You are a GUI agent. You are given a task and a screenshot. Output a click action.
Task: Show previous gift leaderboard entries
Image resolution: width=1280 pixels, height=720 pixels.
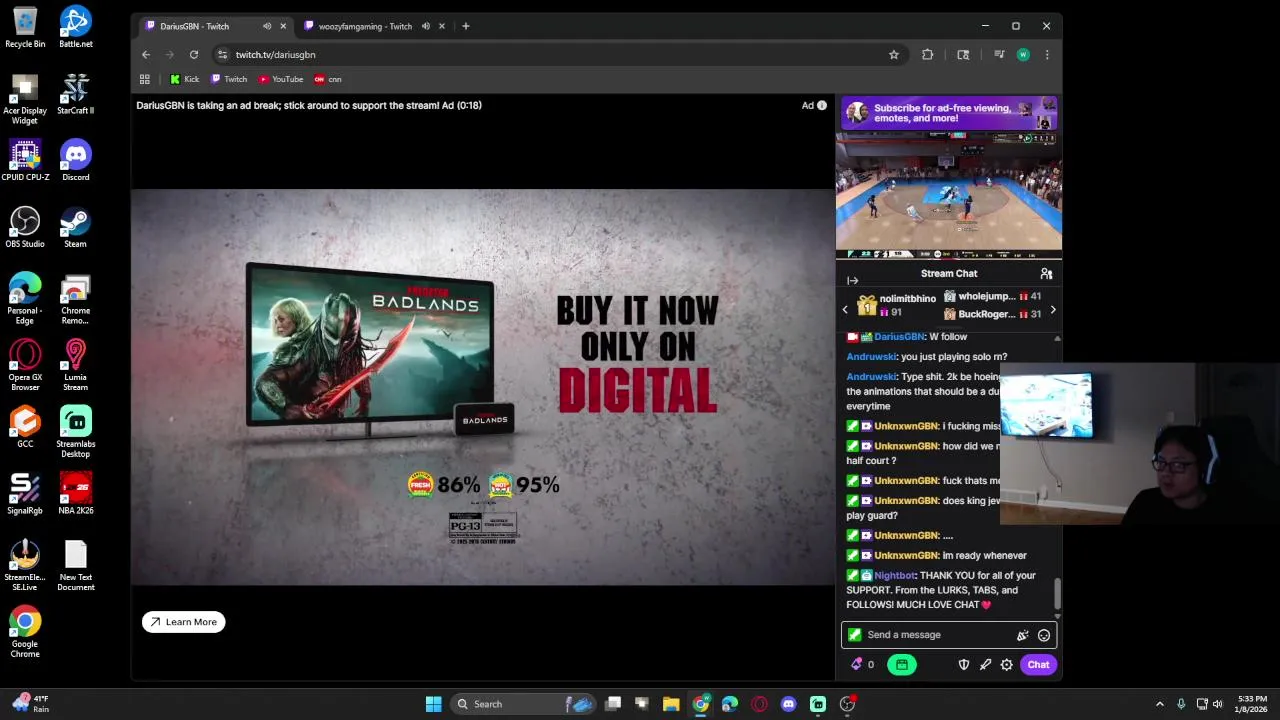845,310
